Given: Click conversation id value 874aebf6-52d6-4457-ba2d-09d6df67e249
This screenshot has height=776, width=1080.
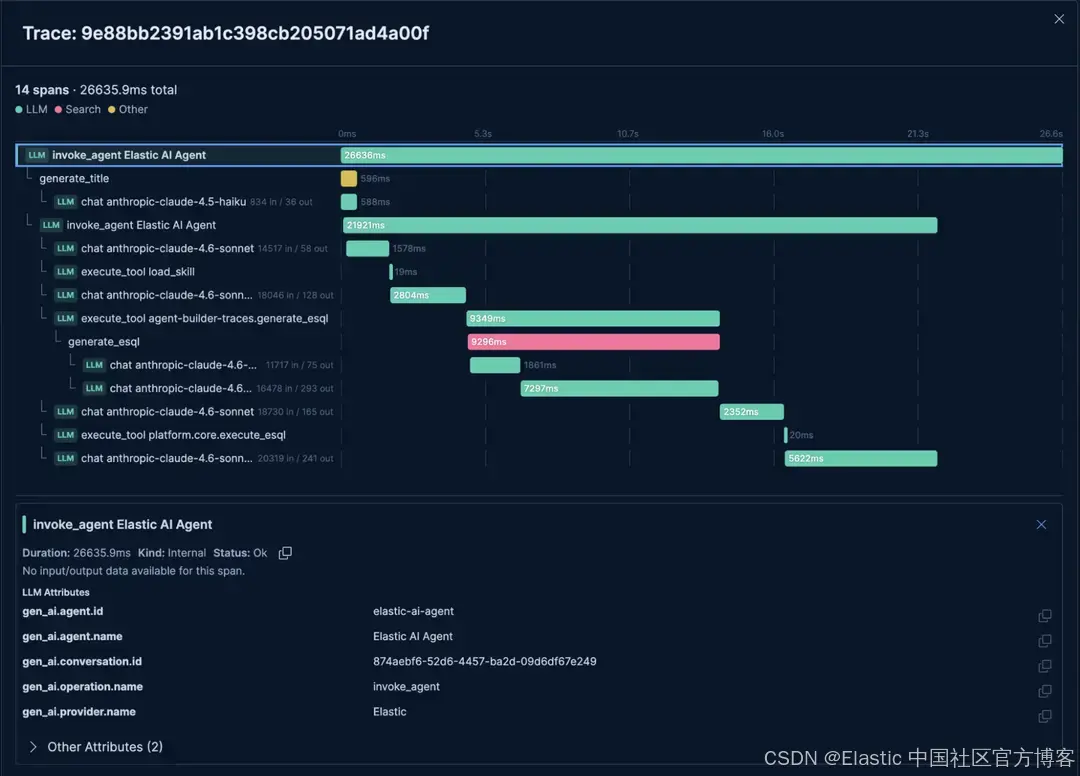Looking at the screenshot, I should pos(484,662).
